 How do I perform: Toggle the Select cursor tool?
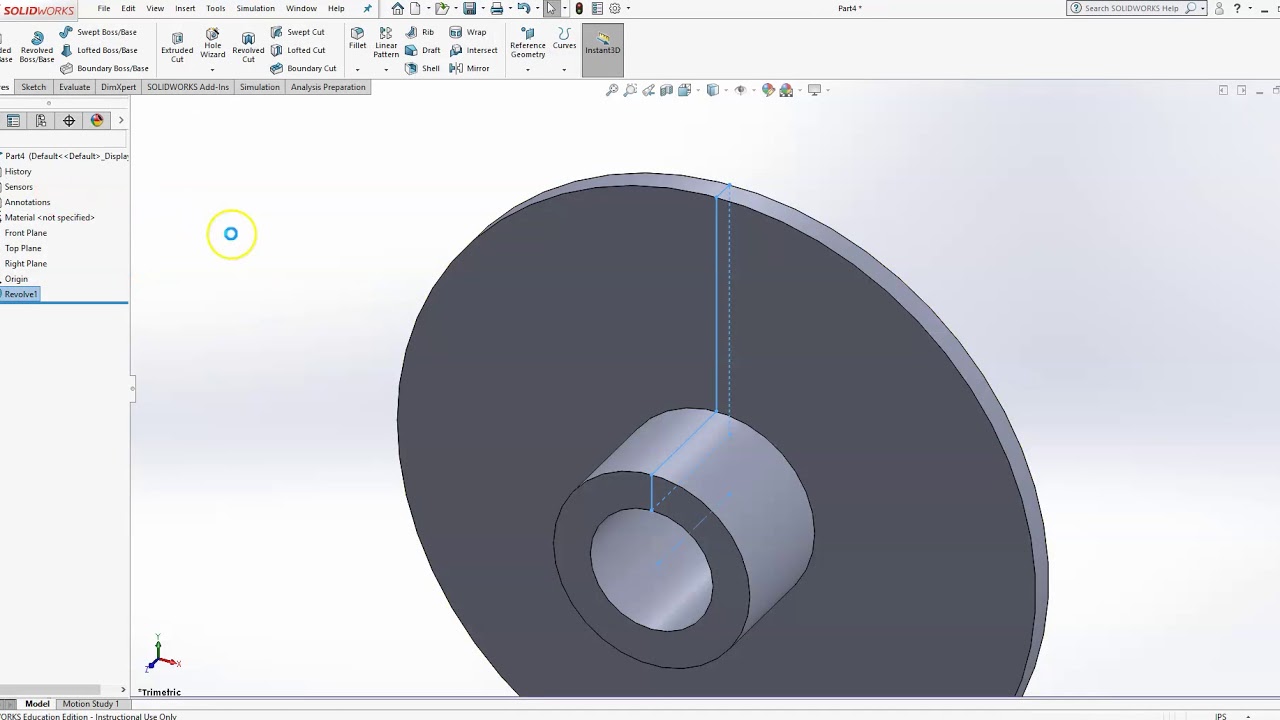[x=550, y=8]
